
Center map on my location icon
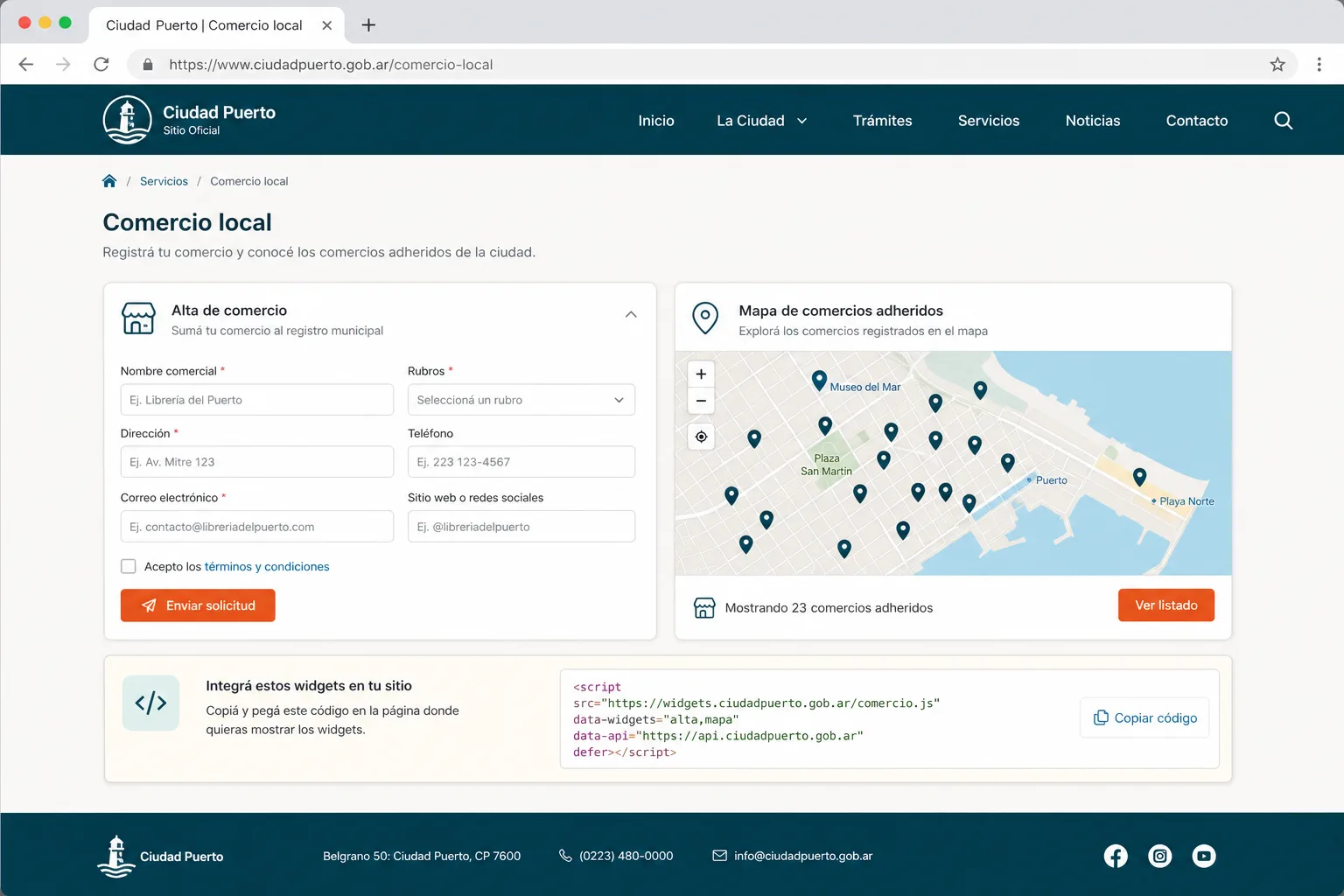click(x=701, y=437)
